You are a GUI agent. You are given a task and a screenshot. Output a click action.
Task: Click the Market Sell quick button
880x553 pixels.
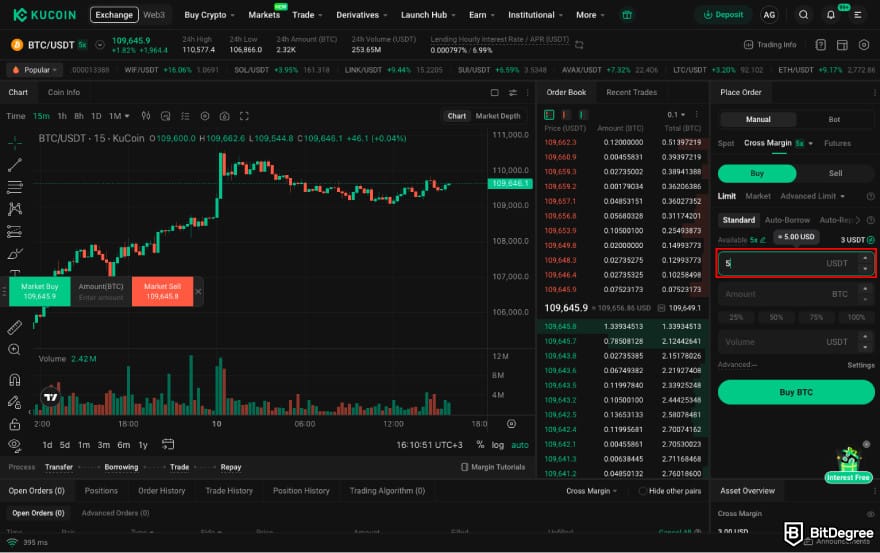pos(162,291)
